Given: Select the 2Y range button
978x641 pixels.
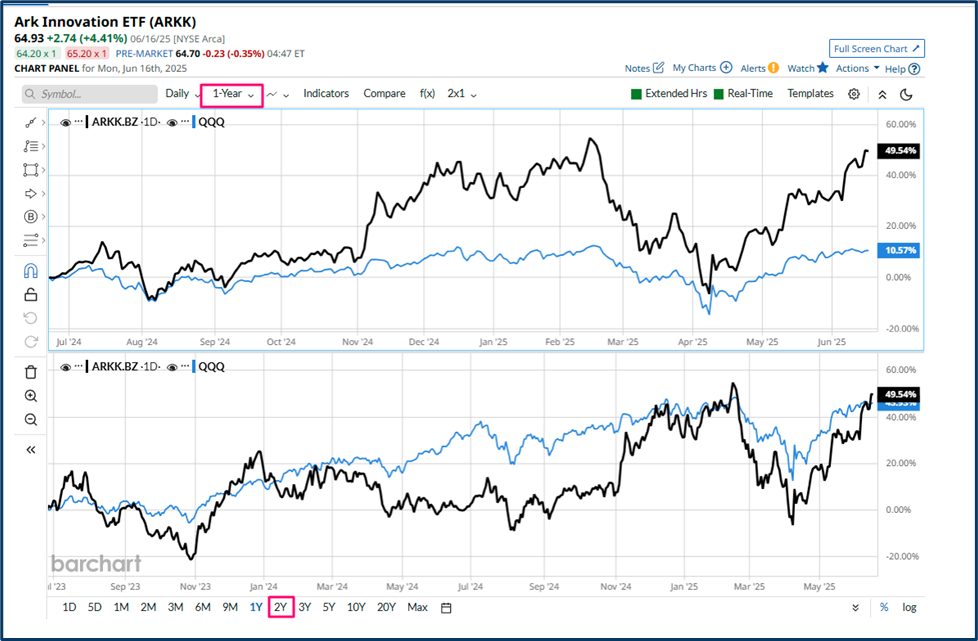Looking at the screenshot, I should [x=280, y=607].
